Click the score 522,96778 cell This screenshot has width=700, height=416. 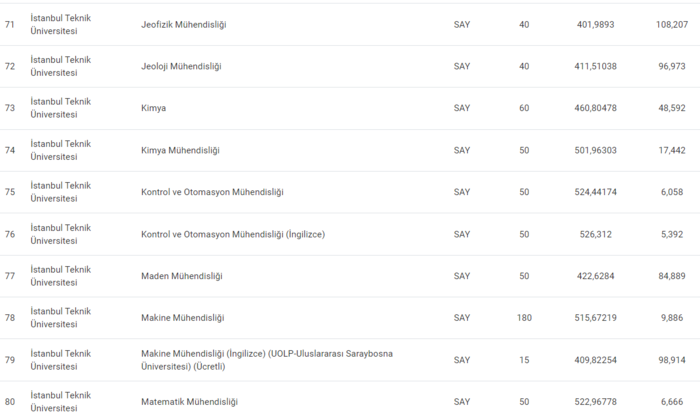click(596, 402)
